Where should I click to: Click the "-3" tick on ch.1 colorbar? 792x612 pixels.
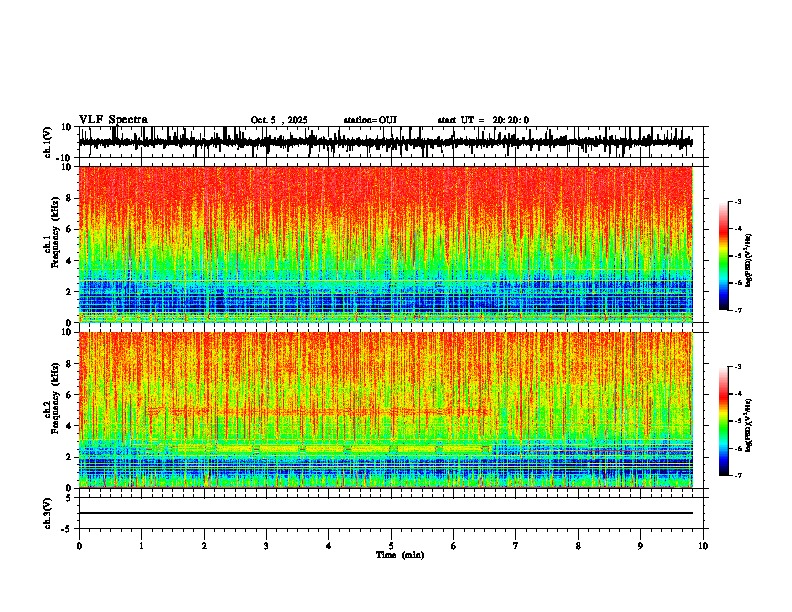point(738,202)
